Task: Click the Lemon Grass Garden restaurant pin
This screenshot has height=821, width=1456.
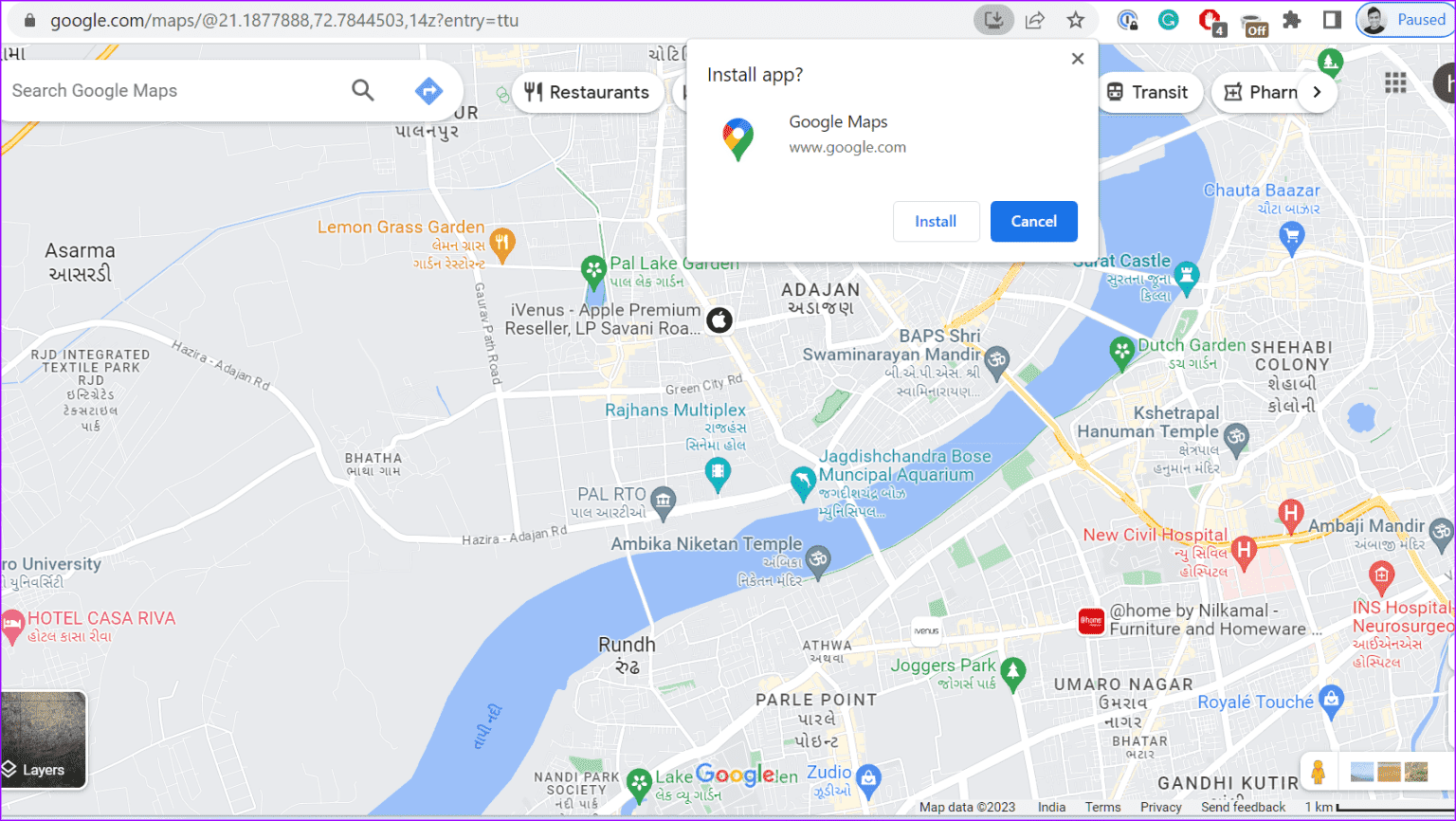Action: pyautogui.click(x=502, y=245)
